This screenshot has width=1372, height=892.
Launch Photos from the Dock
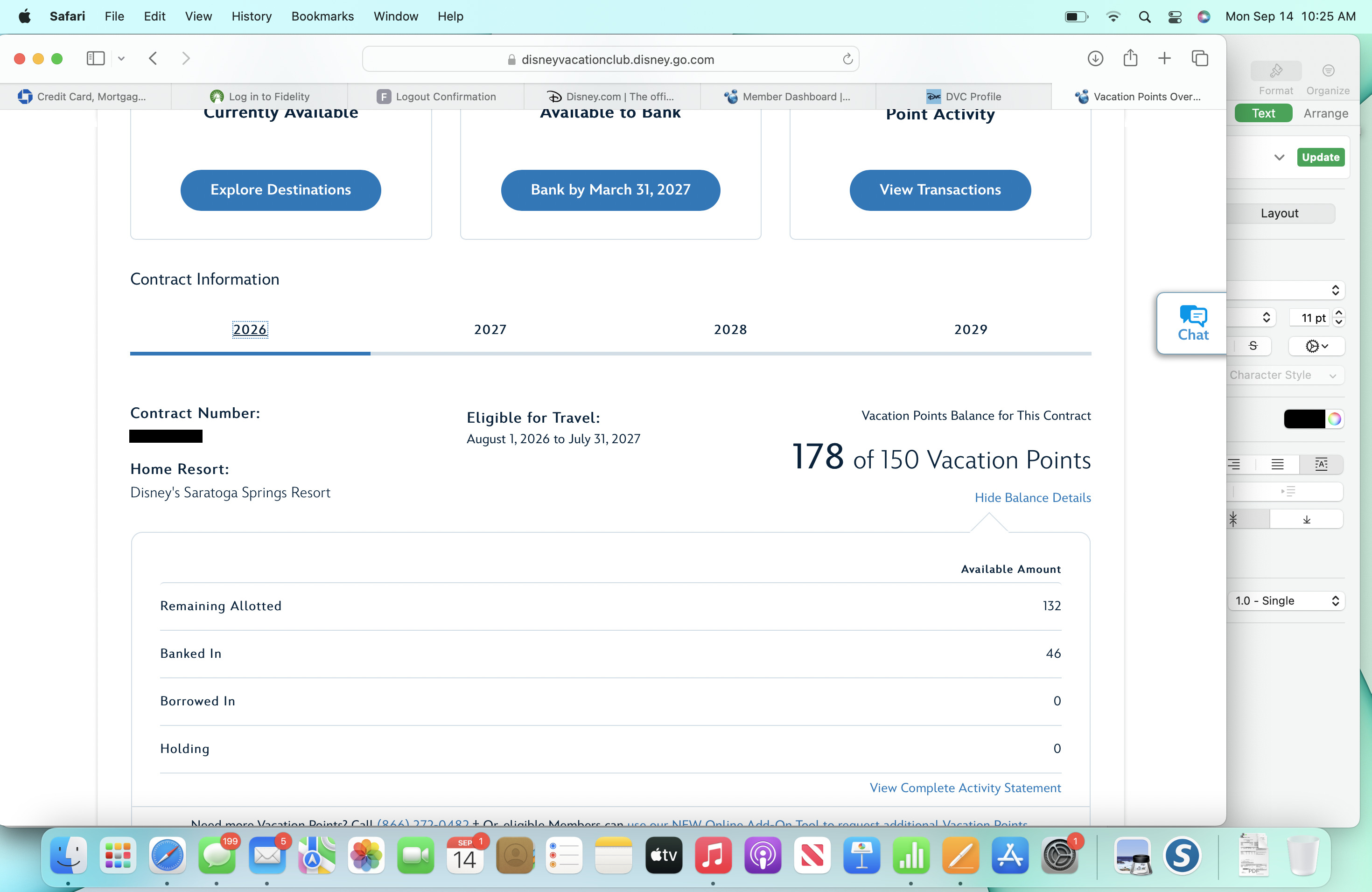pyautogui.click(x=366, y=855)
